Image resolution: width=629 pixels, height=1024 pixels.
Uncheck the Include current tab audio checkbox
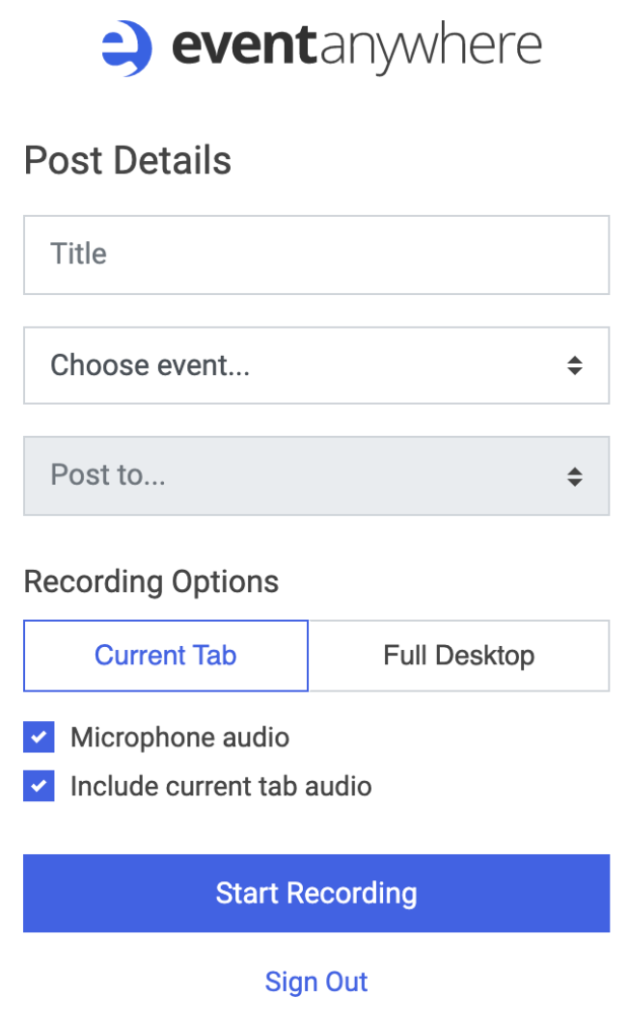coord(39,786)
